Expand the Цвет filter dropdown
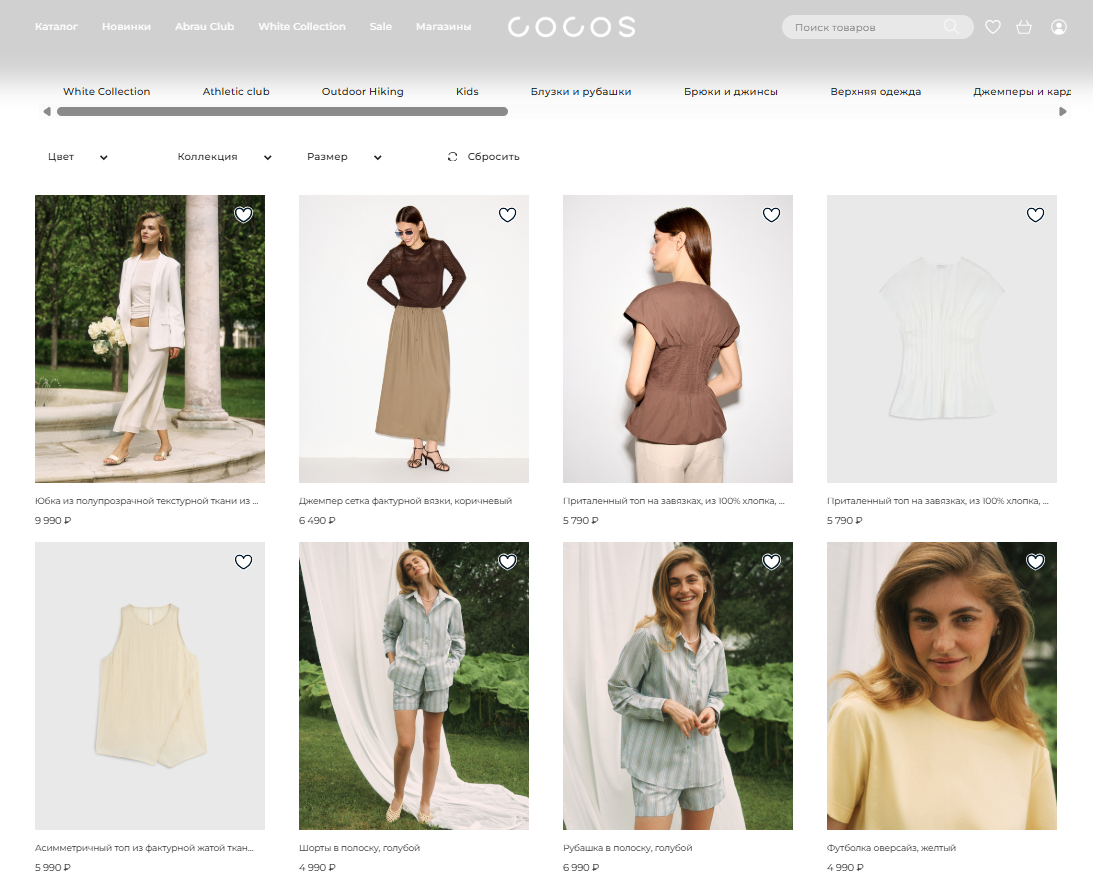Screen dimensions: 1093x882 tap(77, 157)
